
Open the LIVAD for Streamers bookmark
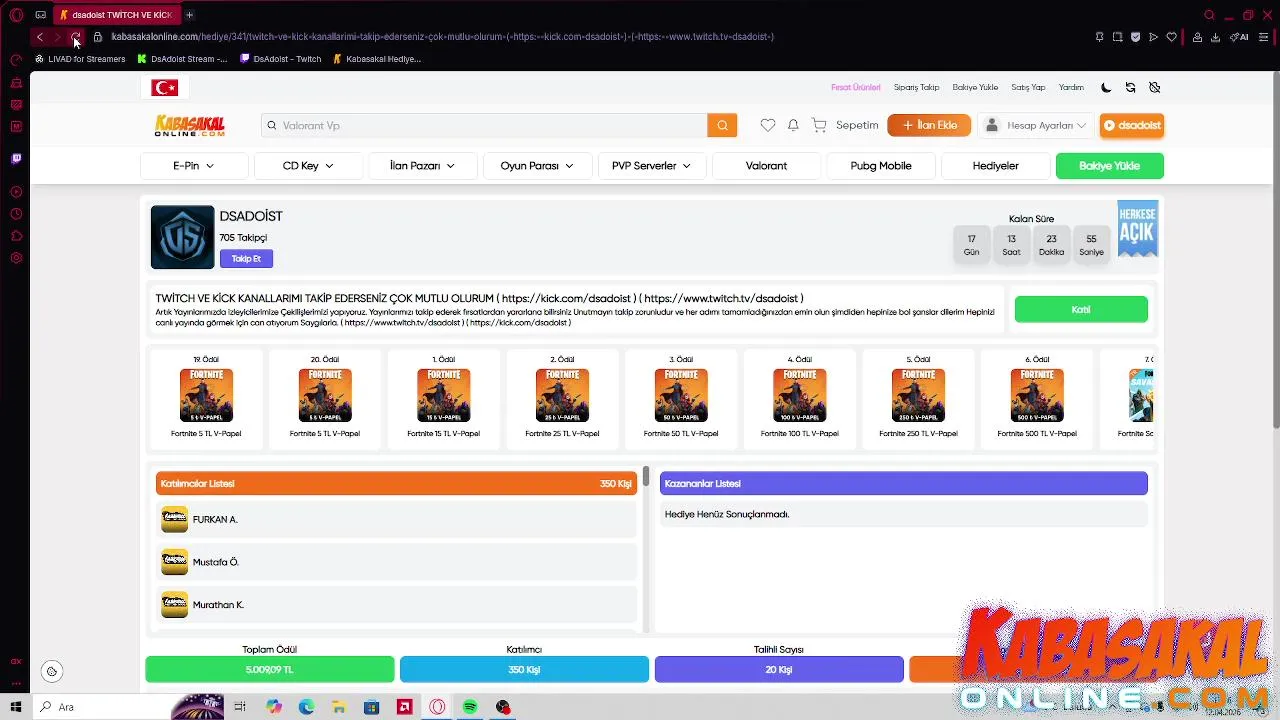pyautogui.click(x=79, y=59)
